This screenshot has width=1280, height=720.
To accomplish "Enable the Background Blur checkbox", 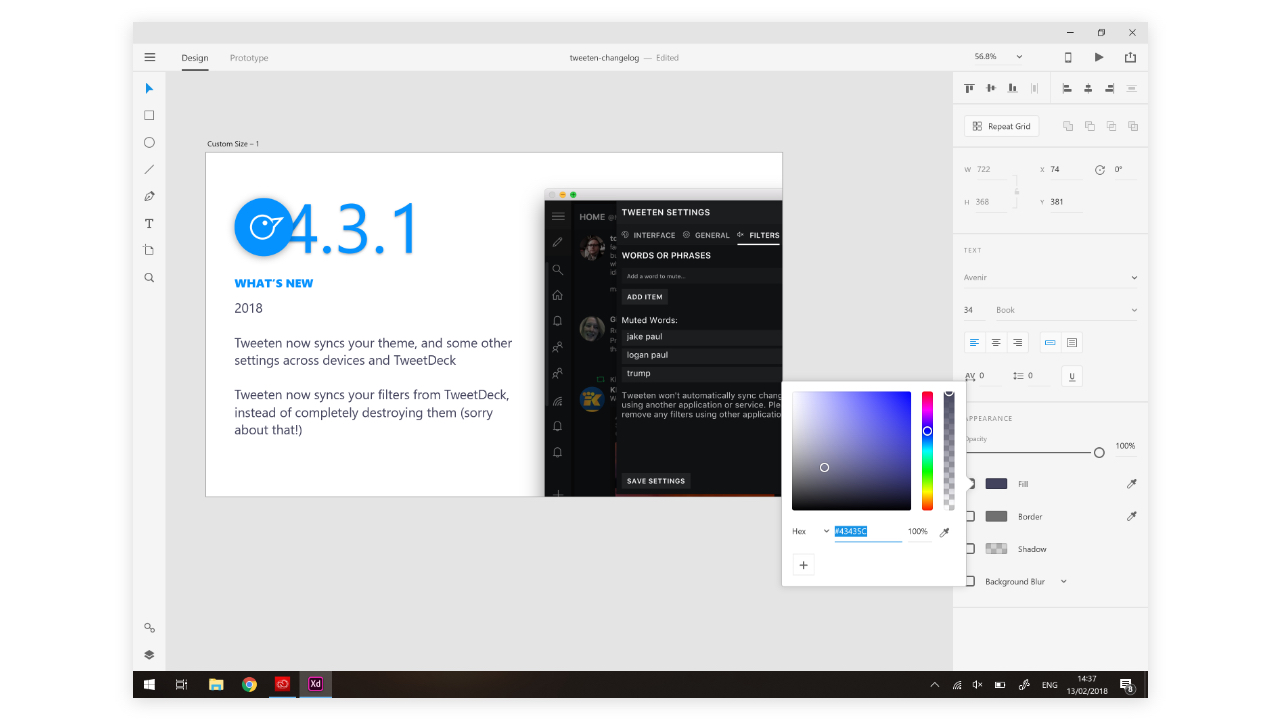I will click(x=970, y=581).
